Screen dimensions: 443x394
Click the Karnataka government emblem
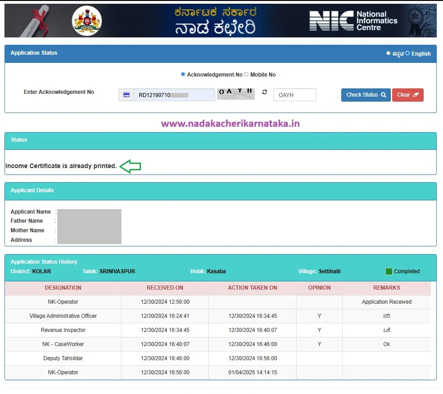point(87,21)
